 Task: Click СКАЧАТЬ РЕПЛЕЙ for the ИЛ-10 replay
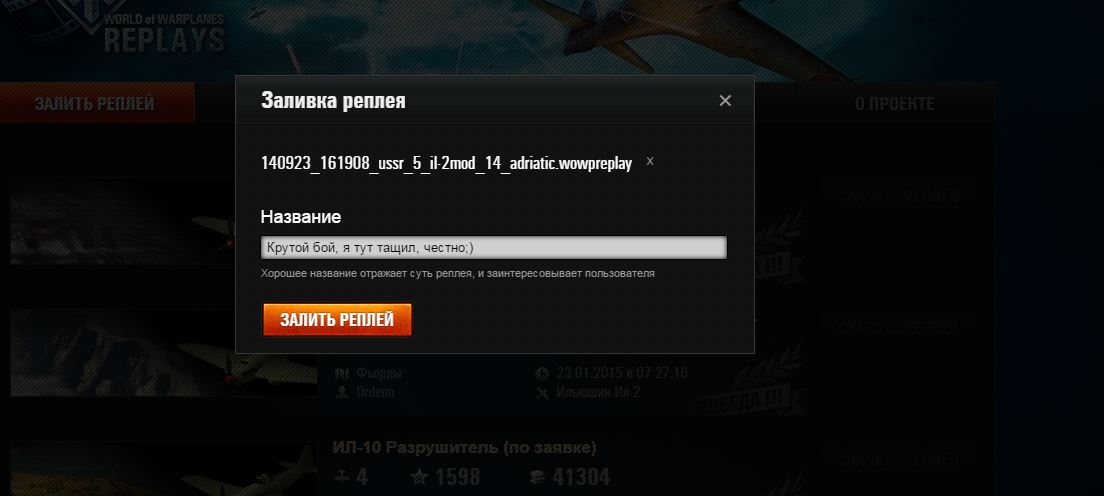[x=898, y=460]
